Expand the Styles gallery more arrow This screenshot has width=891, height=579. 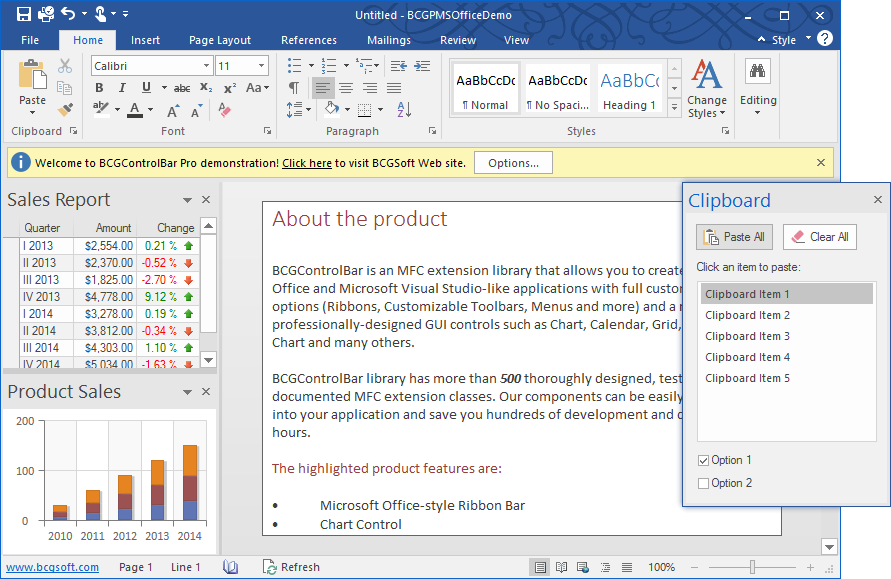(674, 106)
